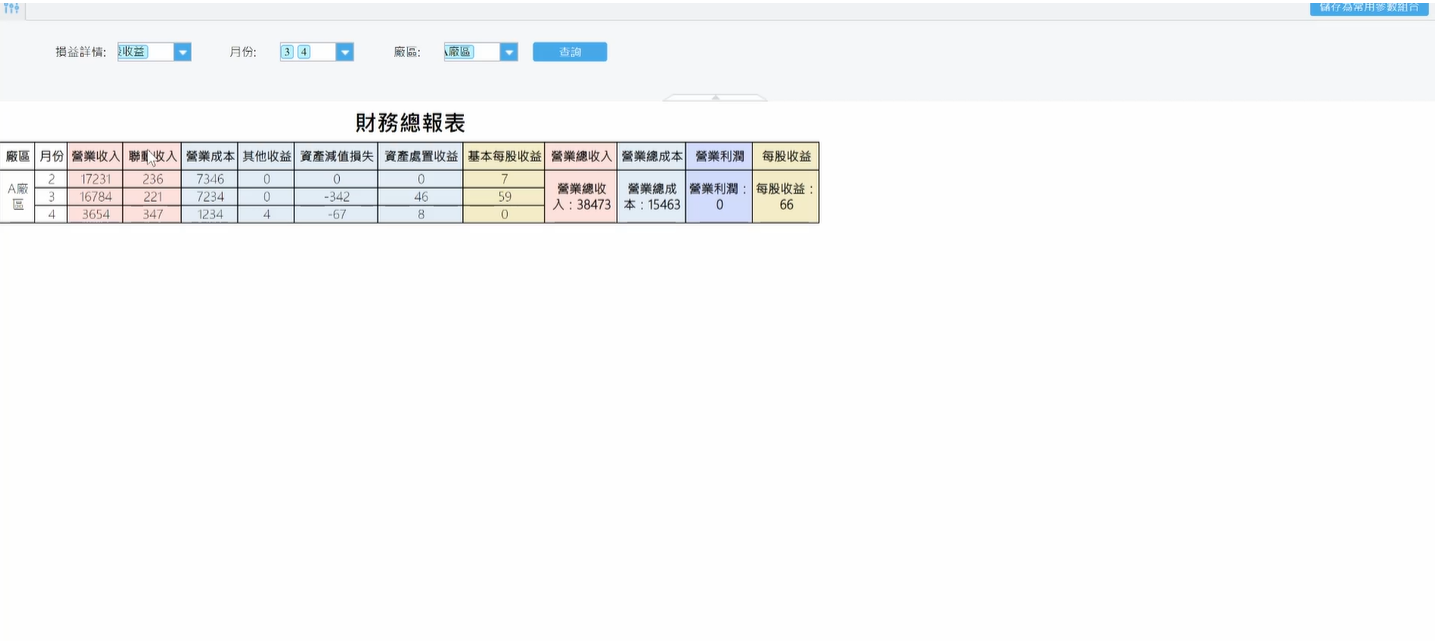This screenshot has width=1435, height=641.
Task: Click the cell with value 59
Action: pyautogui.click(x=504, y=197)
